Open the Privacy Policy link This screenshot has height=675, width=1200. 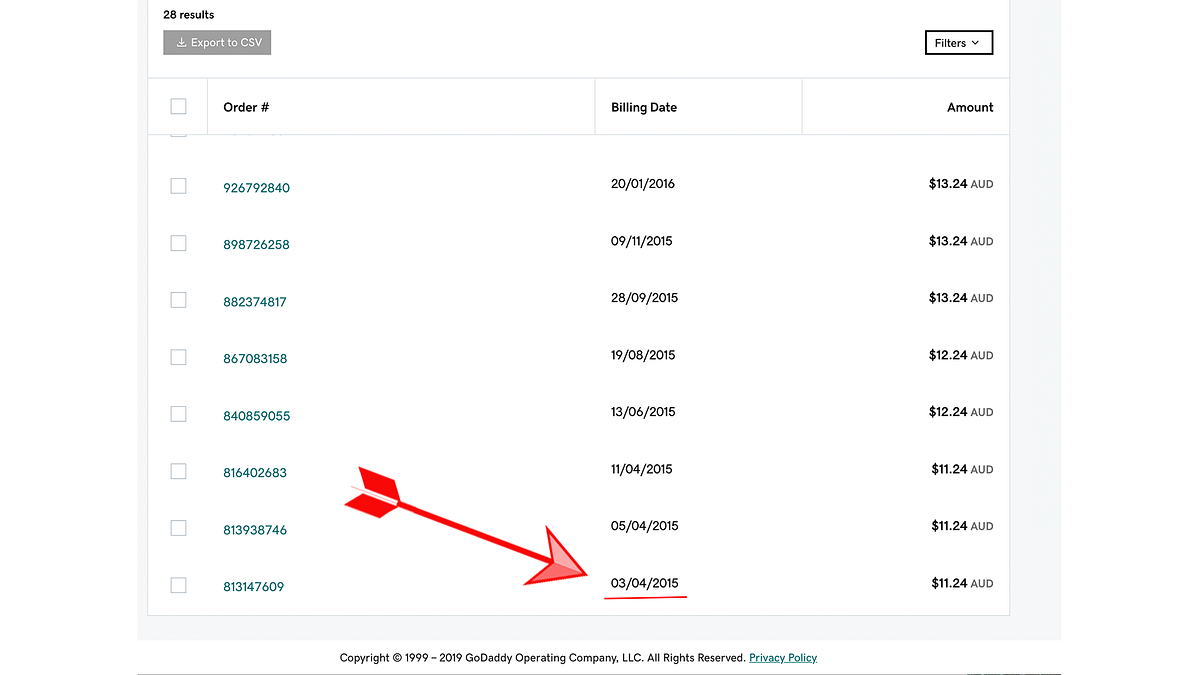click(x=783, y=657)
